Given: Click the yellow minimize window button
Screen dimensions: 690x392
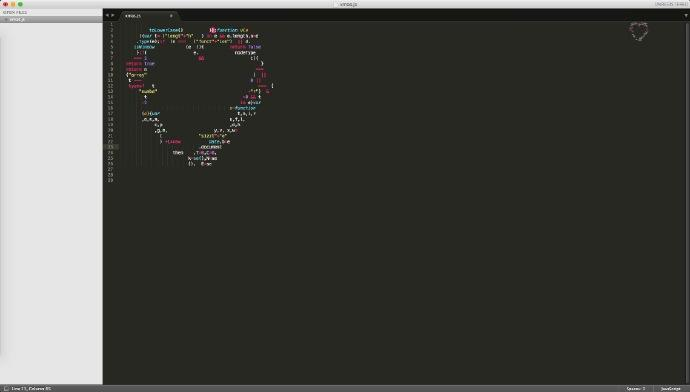Looking at the screenshot, I should [x=13, y=4].
